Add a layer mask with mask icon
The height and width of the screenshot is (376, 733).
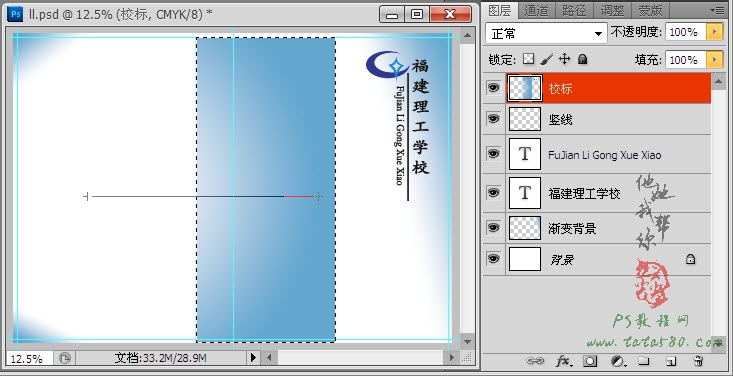pyautogui.click(x=590, y=361)
